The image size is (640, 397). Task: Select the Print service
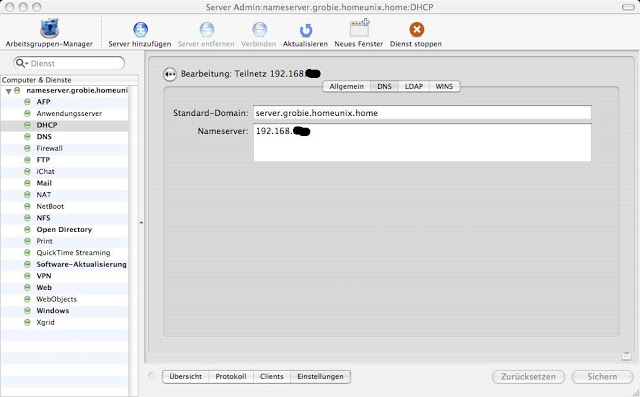click(x=44, y=241)
